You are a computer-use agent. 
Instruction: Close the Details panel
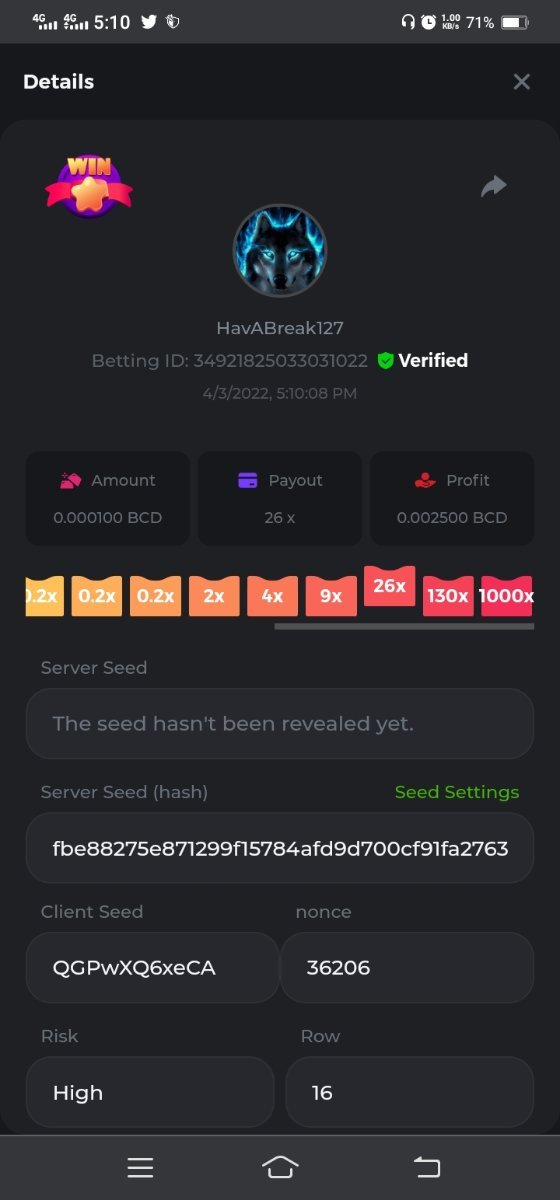[521, 82]
